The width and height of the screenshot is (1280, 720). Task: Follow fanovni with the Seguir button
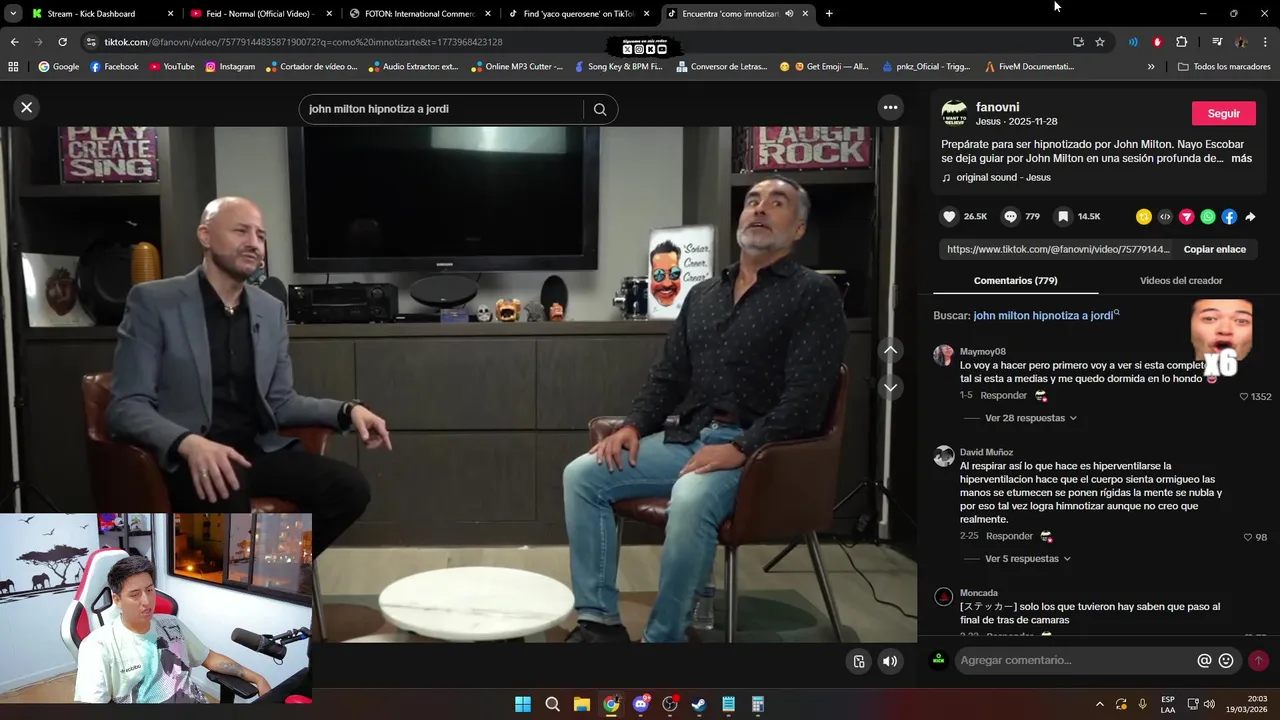[1223, 113]
